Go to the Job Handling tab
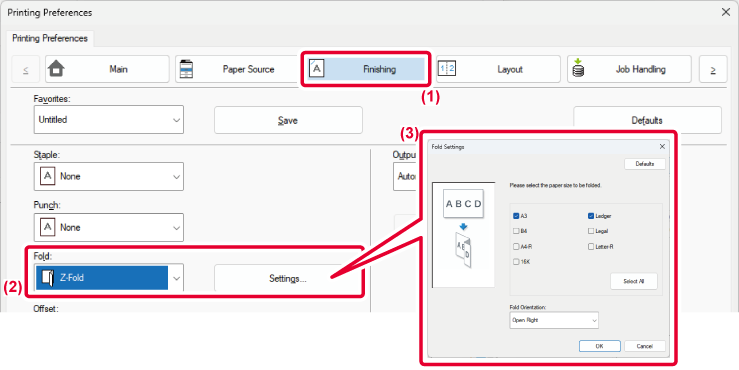Viewport: 739px width, 370px height. tap(629, 69)
